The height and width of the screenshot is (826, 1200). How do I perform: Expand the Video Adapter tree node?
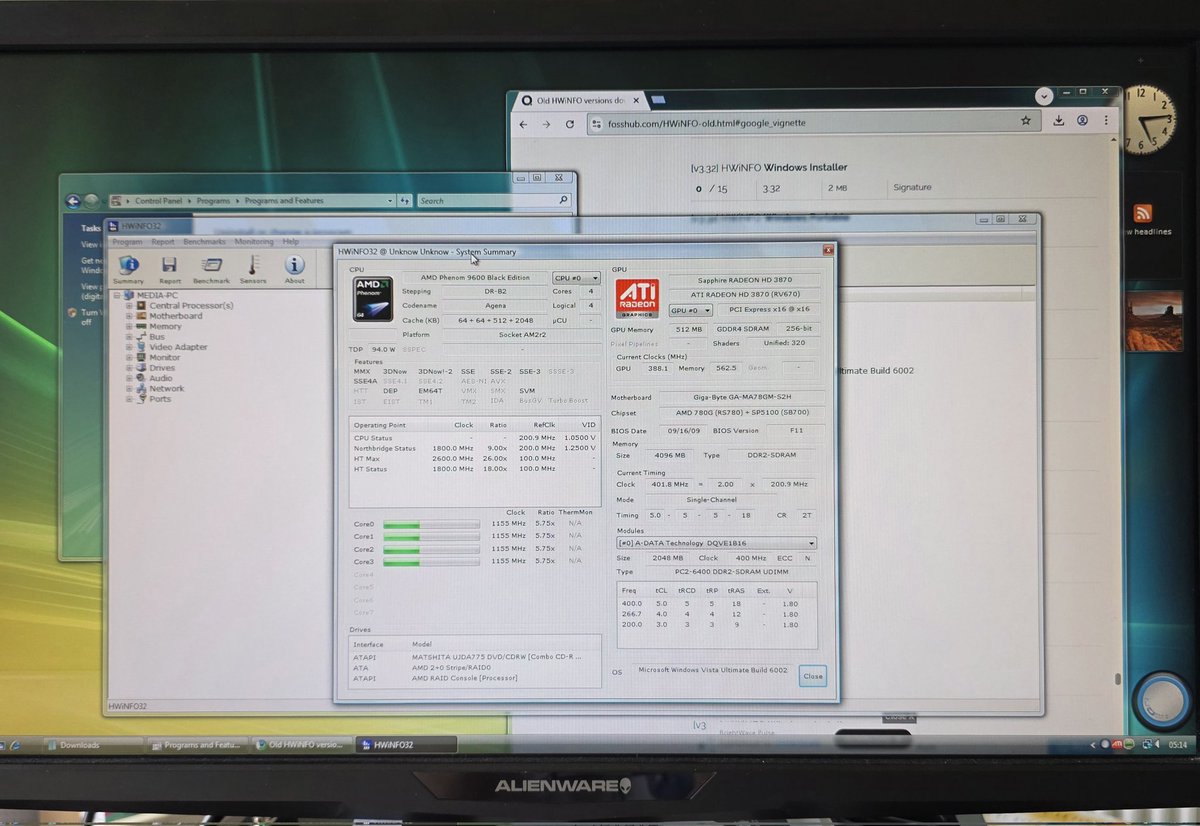(129, 347)
